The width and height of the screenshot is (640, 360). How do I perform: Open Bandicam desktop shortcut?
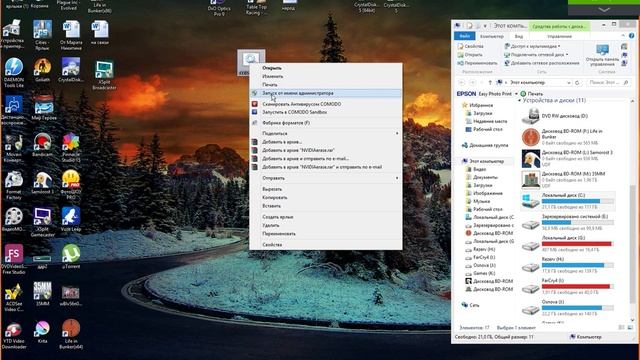click(x=42, y=144)
